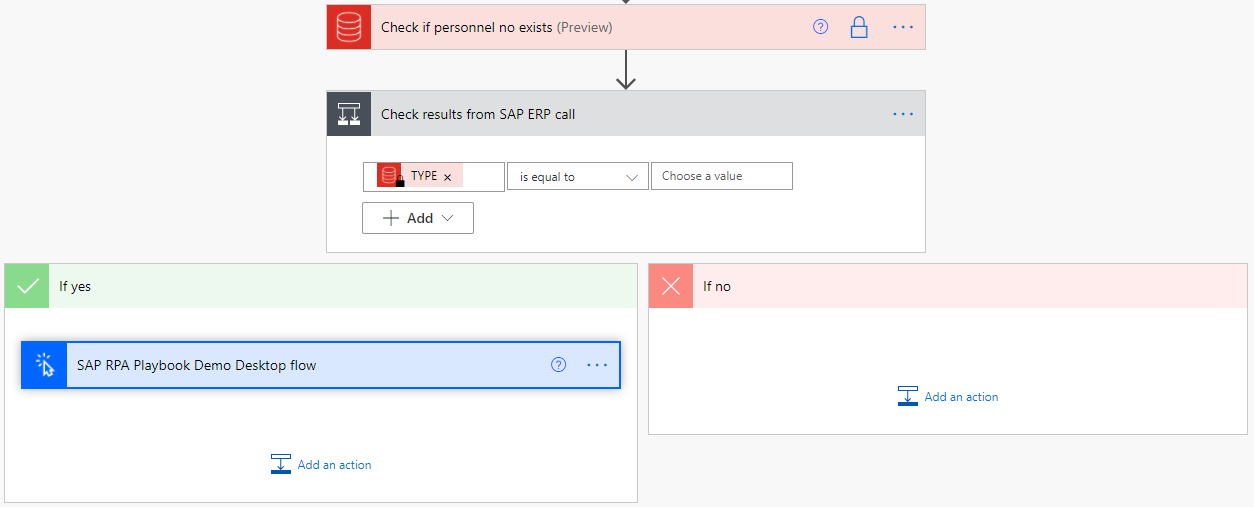Click the Add condition button
Viewport: 1254px width, 507px height.
(418, 218)
